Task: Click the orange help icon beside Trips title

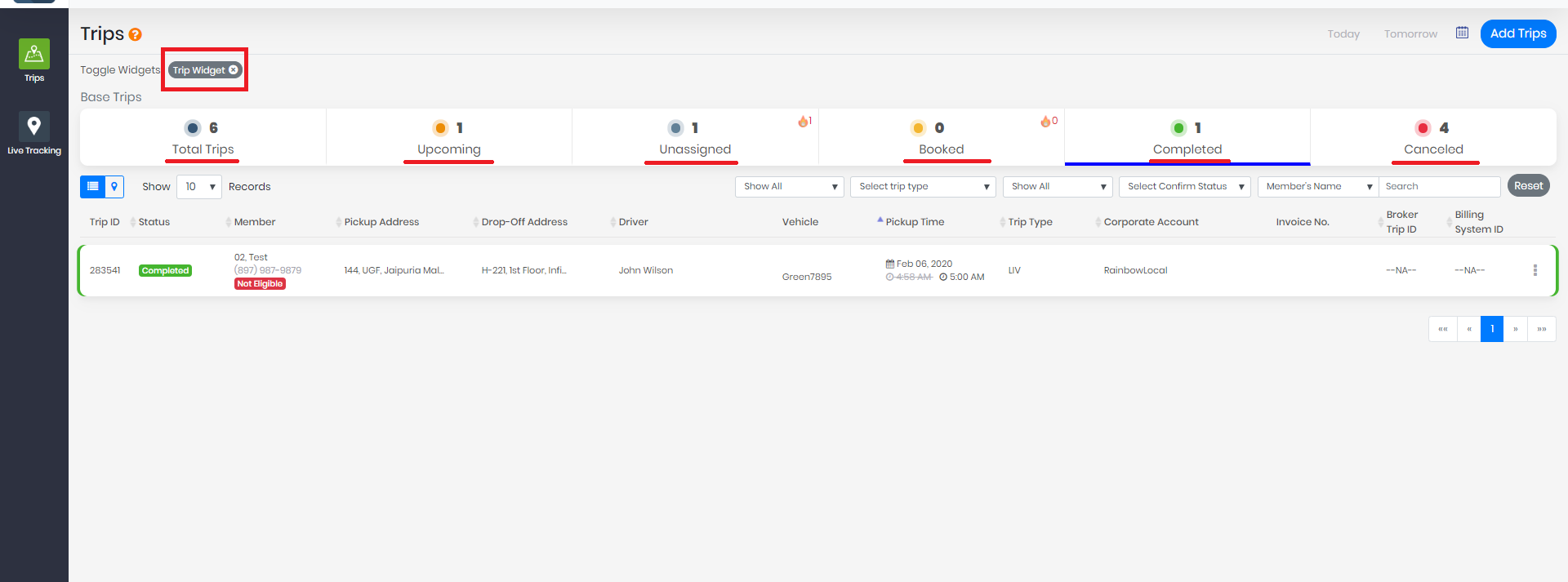Action: [x=136, y=34]
